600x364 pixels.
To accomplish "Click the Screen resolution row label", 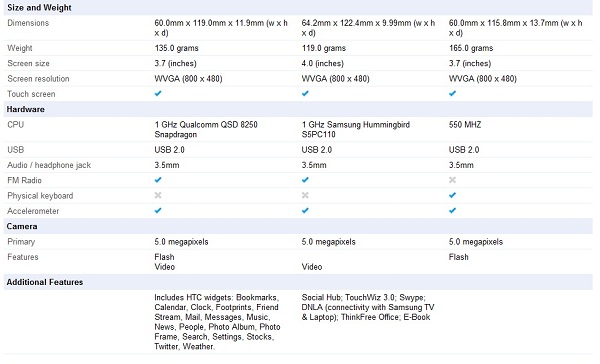I will [38, 79].
